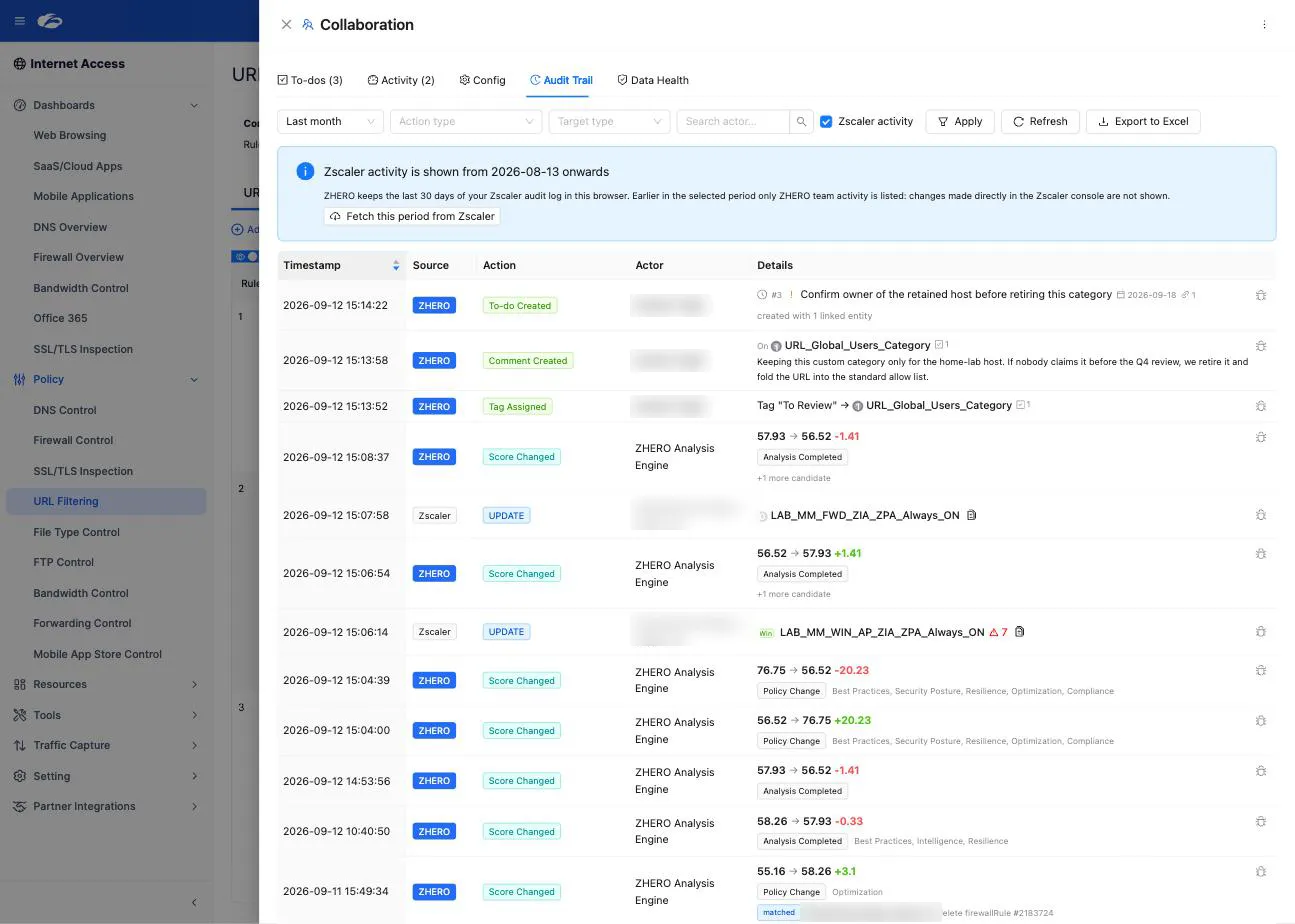1295x924 pixels.
Task: Open the Collaboration panel's more options menu
Action: tap(1264, 24)
